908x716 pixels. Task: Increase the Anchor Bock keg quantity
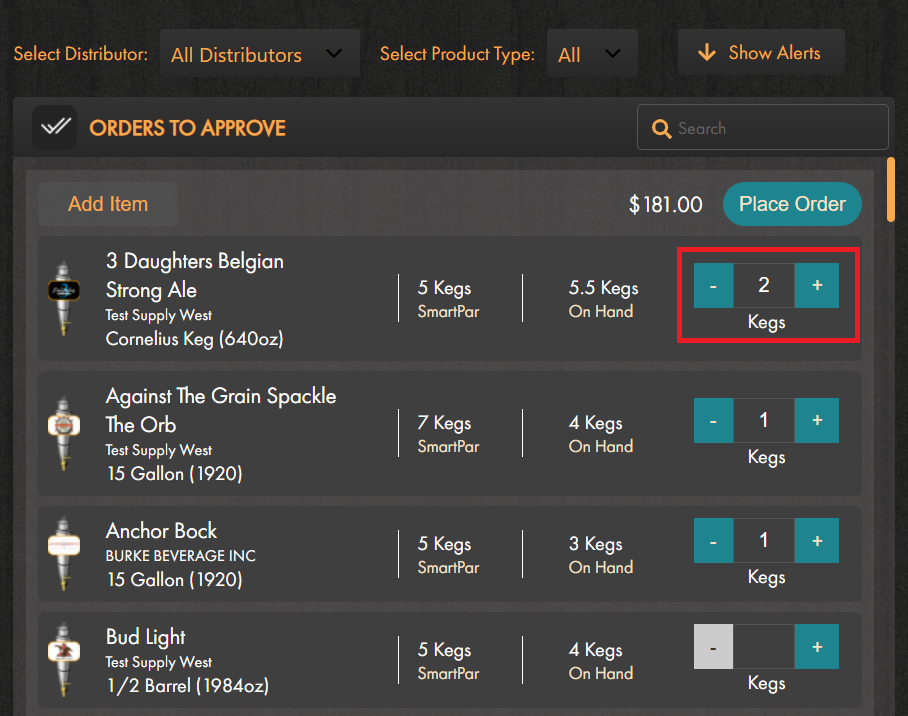pos(816,540)
